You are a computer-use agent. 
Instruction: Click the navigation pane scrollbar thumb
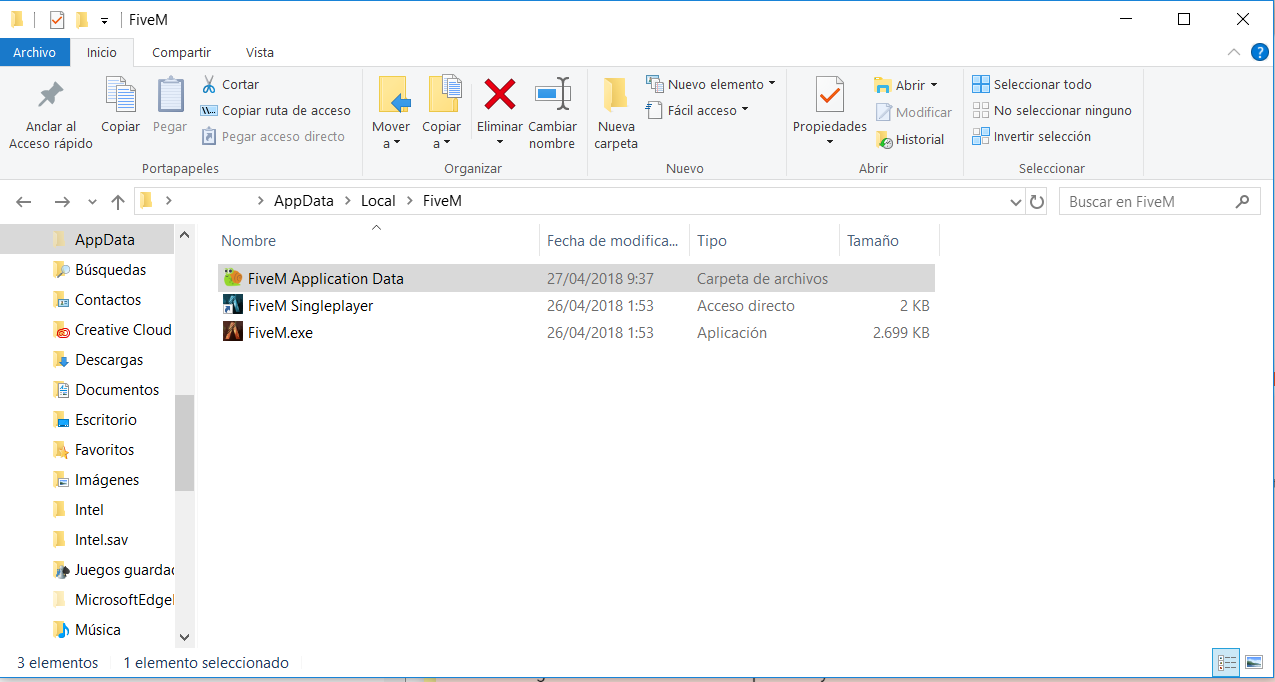[x=184, y=442]
